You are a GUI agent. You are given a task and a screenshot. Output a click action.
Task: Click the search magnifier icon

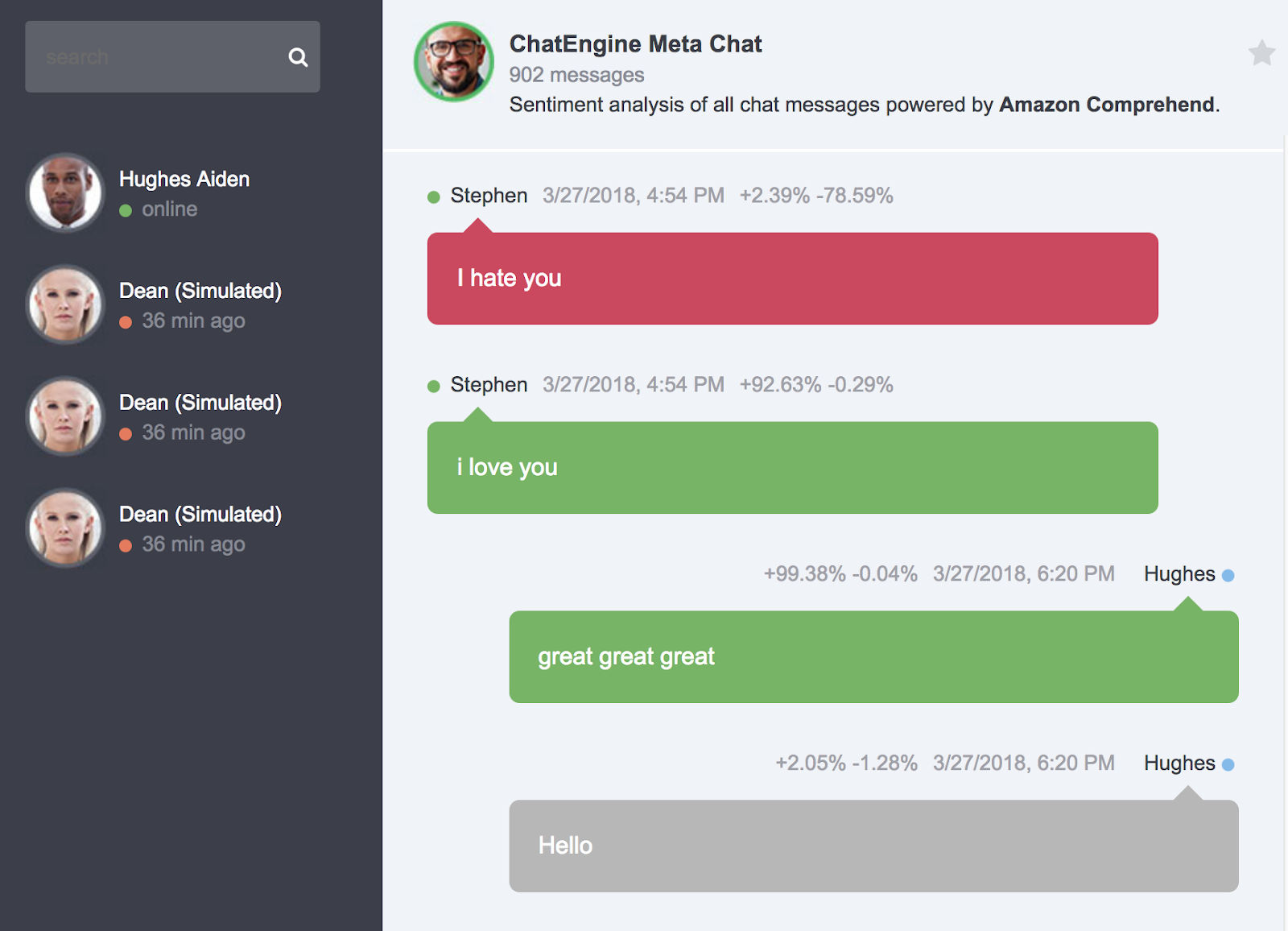pyautogui.click(x=298, y=57)
